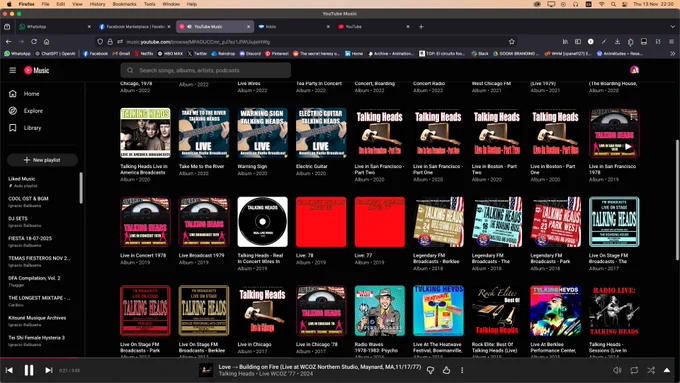Screen dimensions: 680x383
Task: Like the playing song
Action: point(446,370)
